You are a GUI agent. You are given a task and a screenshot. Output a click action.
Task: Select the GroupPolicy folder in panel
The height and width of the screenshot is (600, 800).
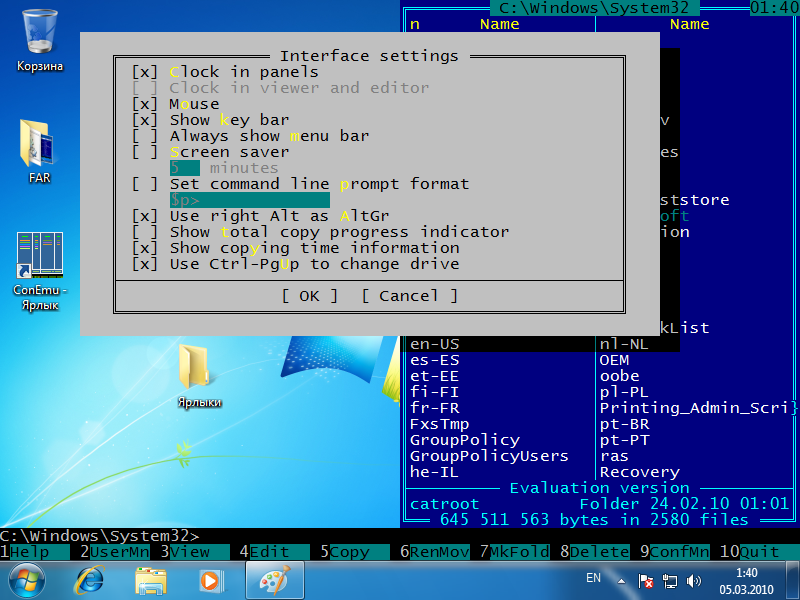click(x=465, y=440)
